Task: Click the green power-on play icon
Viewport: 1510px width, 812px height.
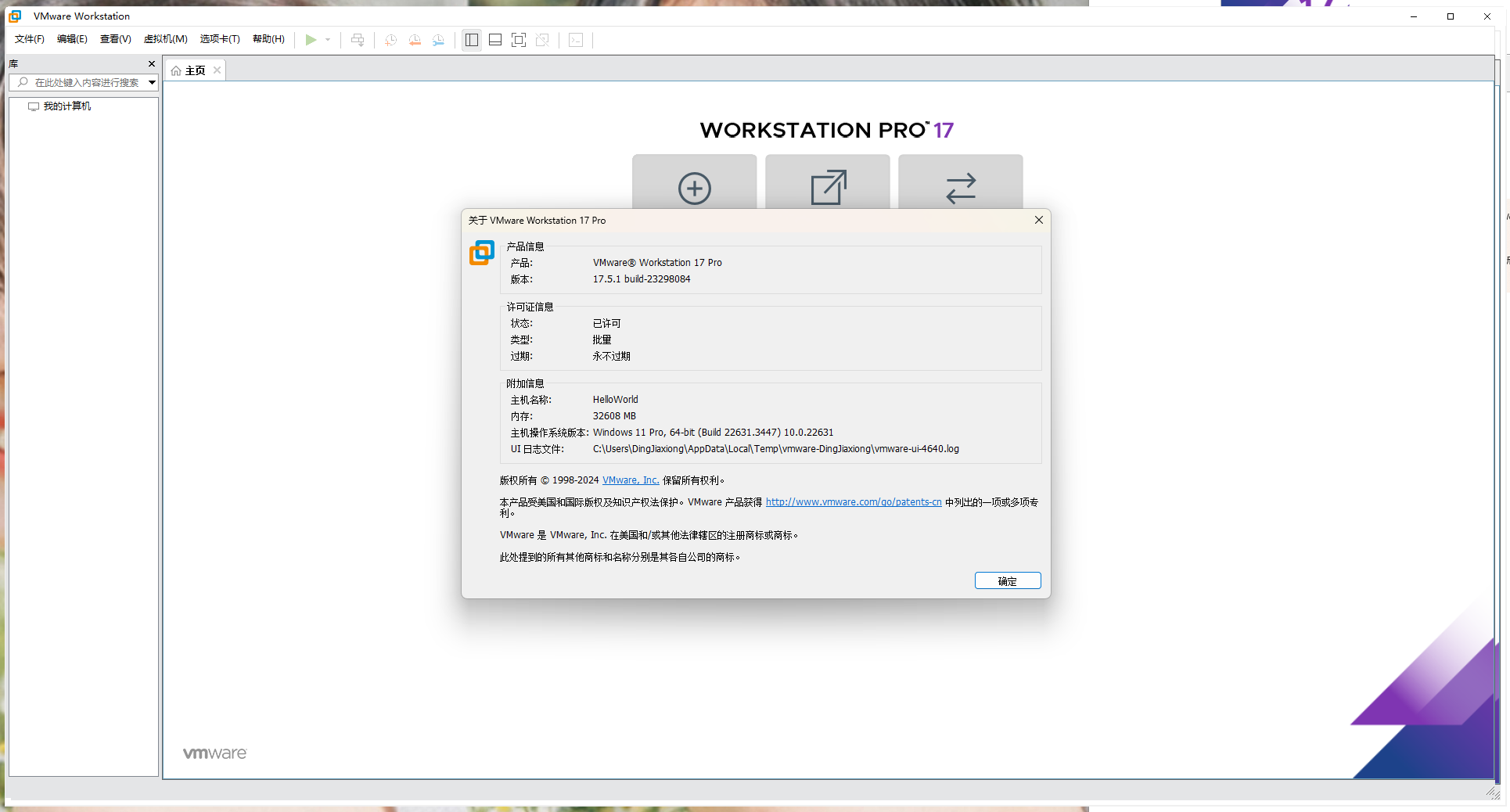Action: tap(311, 40)
